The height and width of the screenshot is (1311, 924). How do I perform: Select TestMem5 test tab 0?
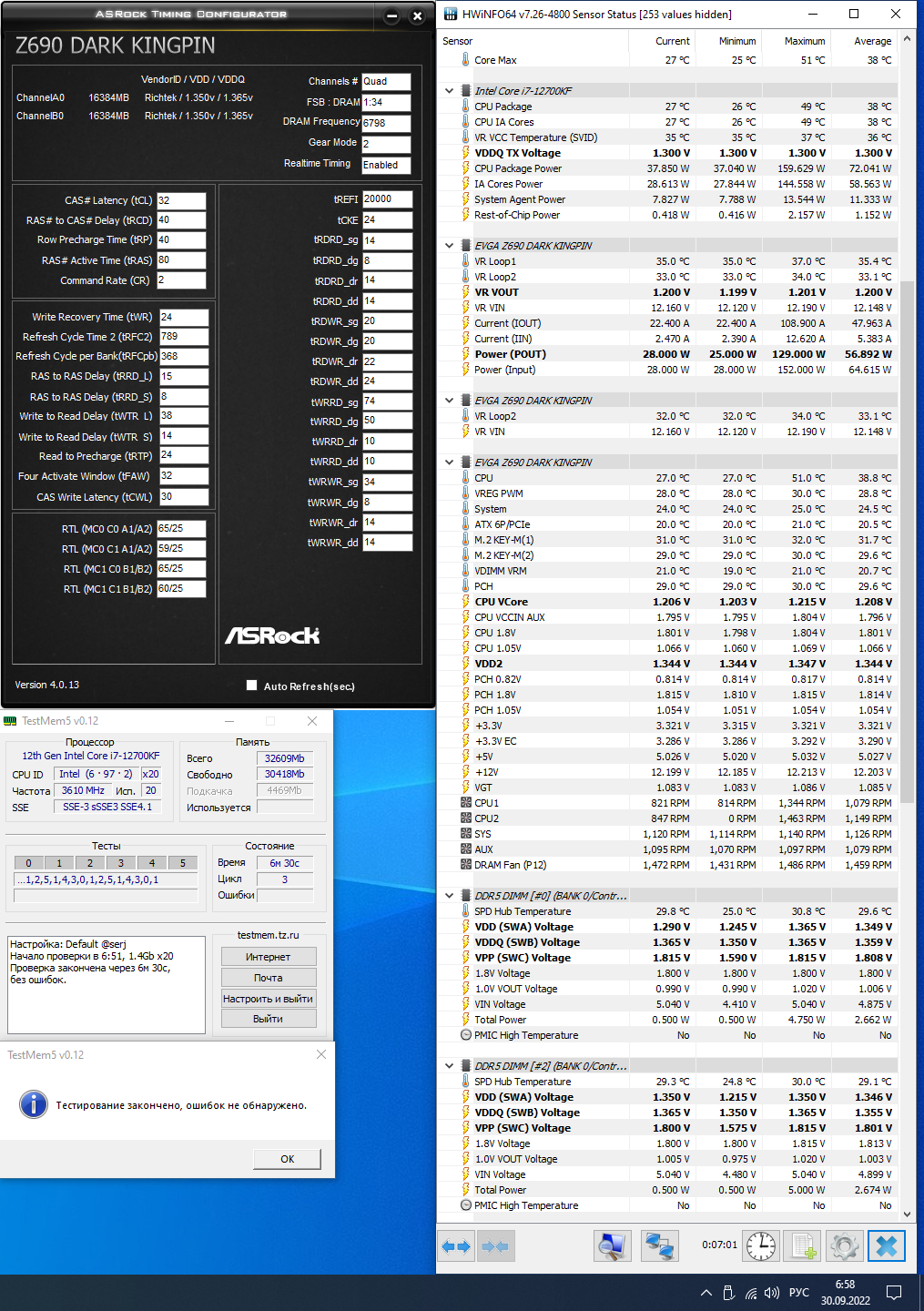(x=28, y=863)
